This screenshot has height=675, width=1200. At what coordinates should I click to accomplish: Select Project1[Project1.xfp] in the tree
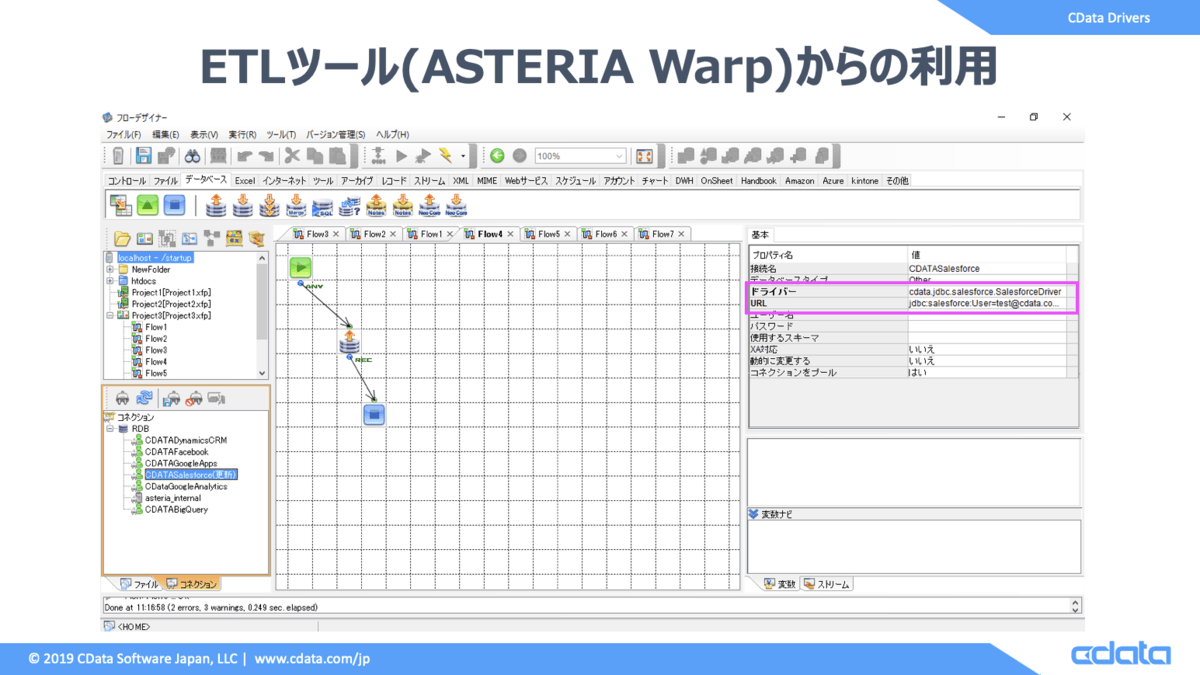171,292
